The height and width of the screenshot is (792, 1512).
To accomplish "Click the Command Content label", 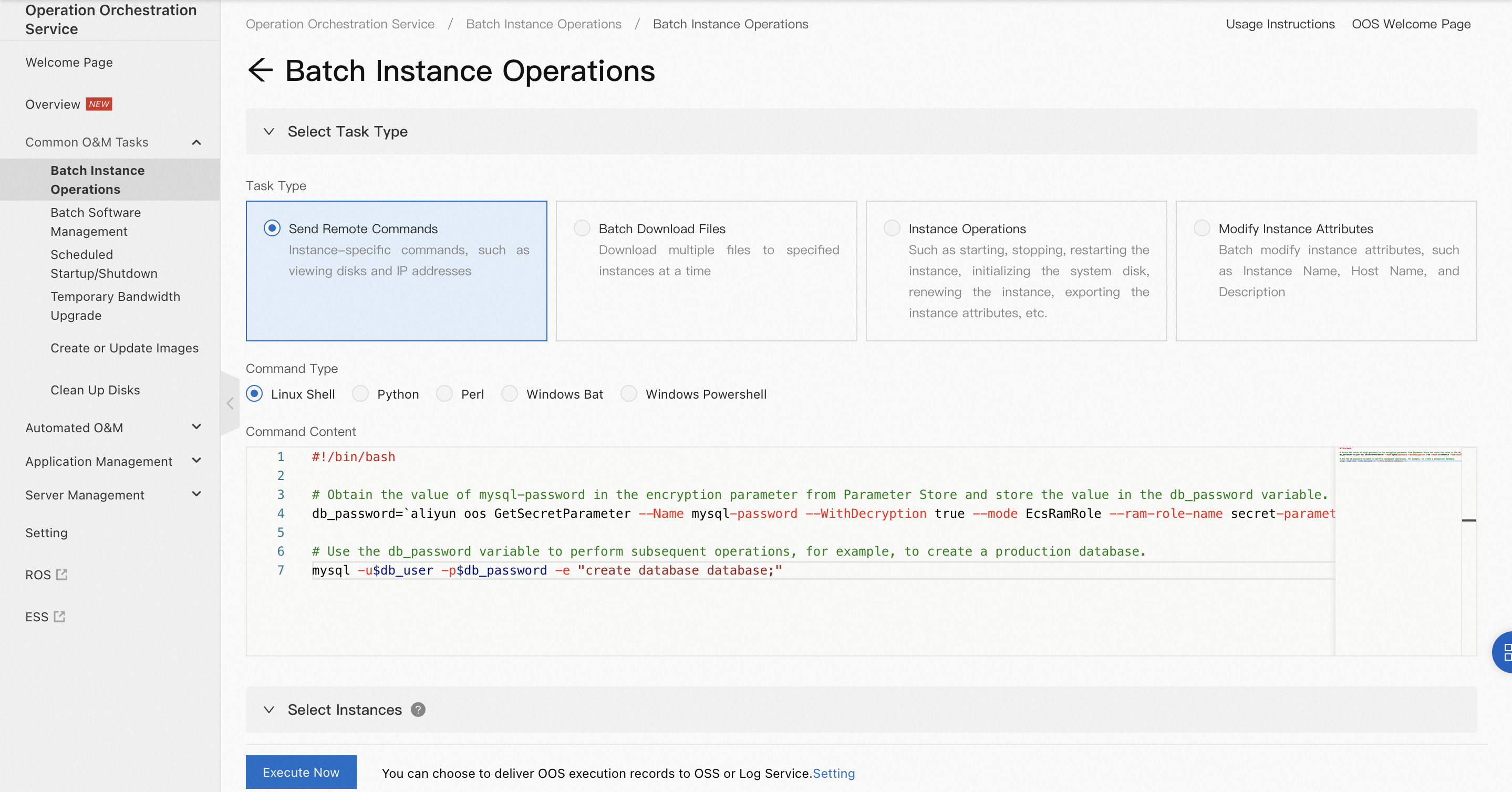I will 301,431.
